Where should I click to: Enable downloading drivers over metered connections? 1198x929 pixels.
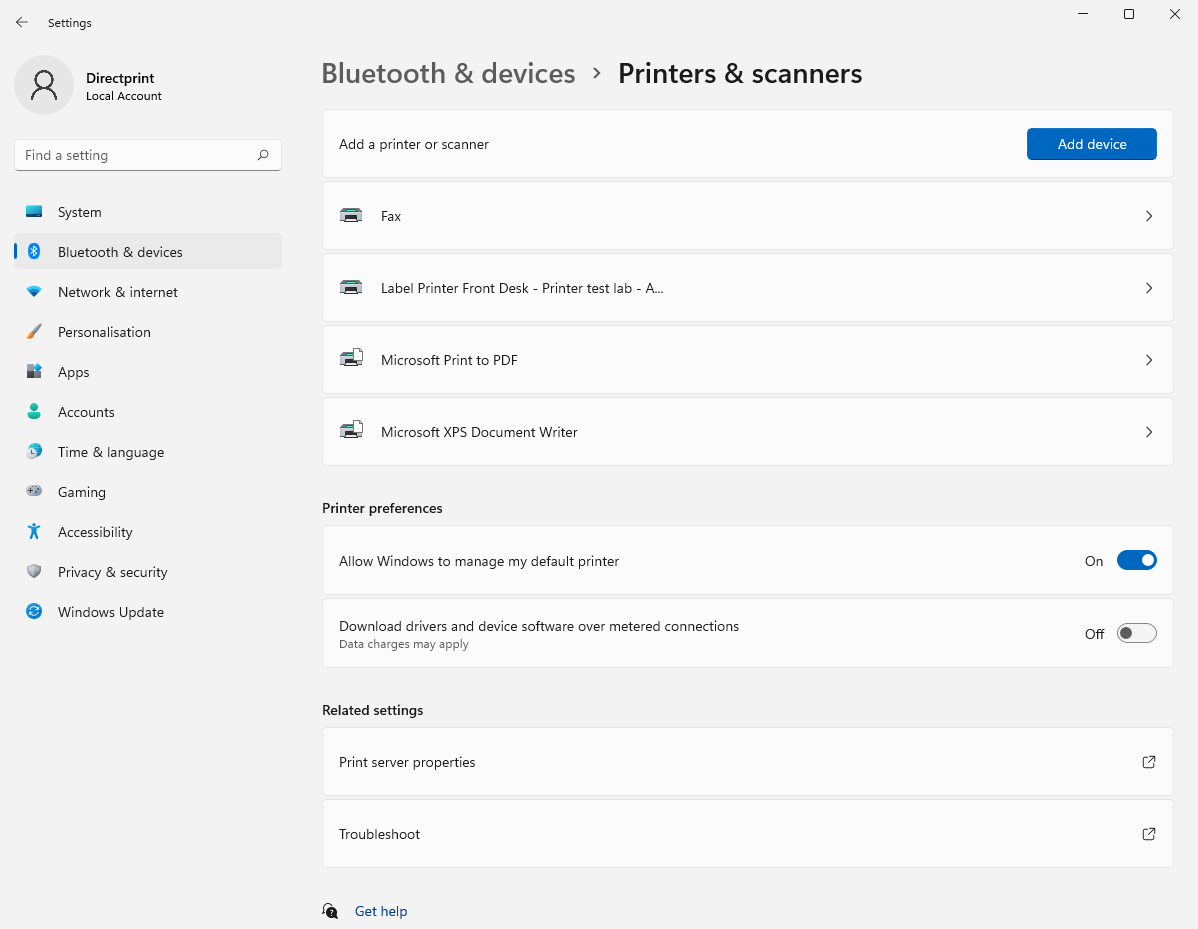(x=1136, y=633)
